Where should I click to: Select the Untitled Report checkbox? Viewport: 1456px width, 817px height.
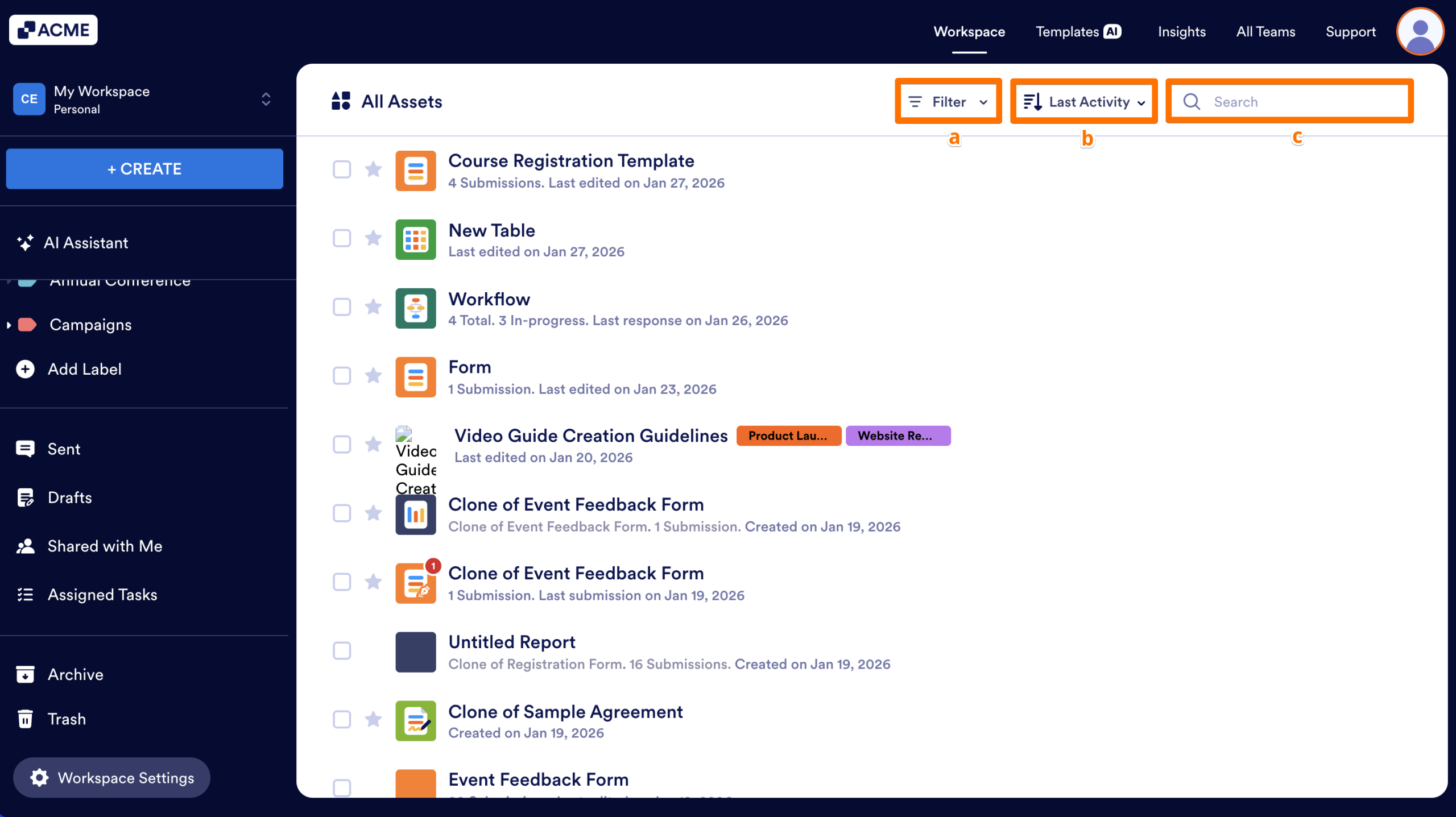pyautogui.click(x=342, y=651)
